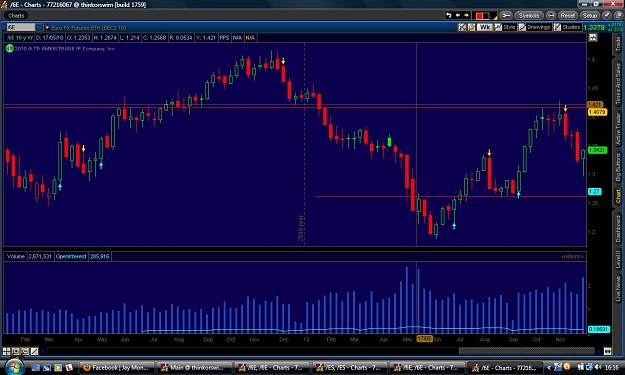Click the second bottom-left chart tool icon

[x=16, y=351]
